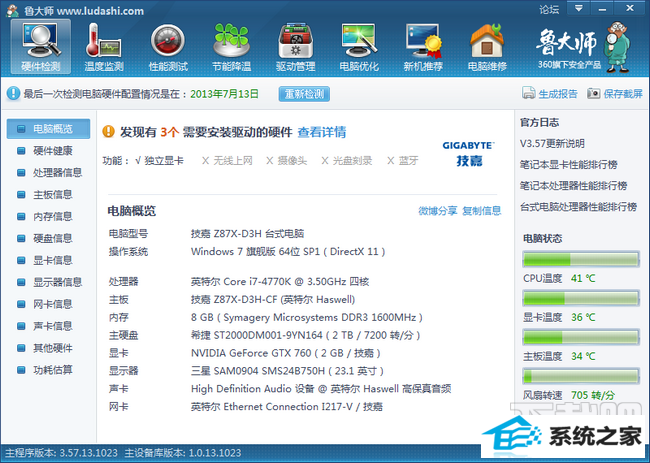Open 笔记本处理器性能排行榜 ranking
Viewport: 650px width, 463px height.
tap(573, 186)
